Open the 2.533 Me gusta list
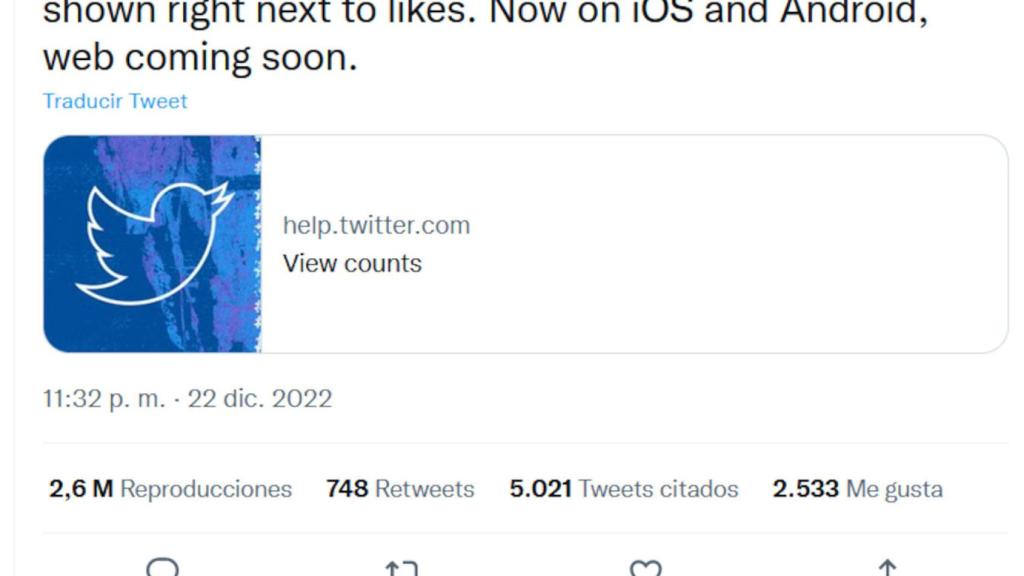 [x=856, y=489]
